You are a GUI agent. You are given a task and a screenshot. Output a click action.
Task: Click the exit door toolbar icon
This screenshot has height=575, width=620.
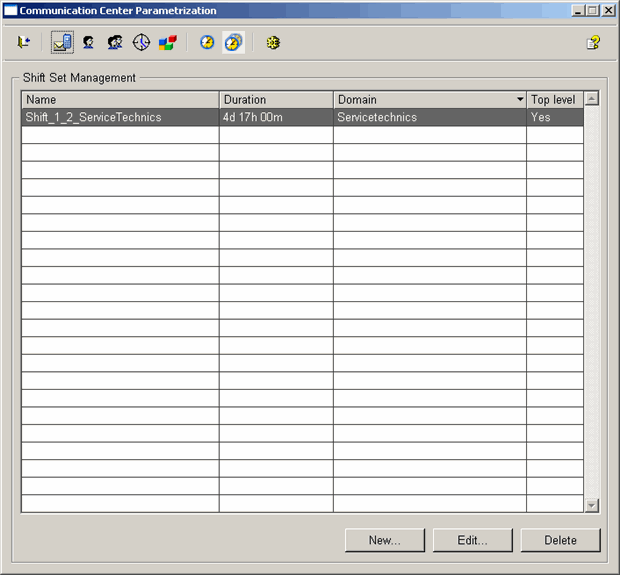tap(24, 42)
